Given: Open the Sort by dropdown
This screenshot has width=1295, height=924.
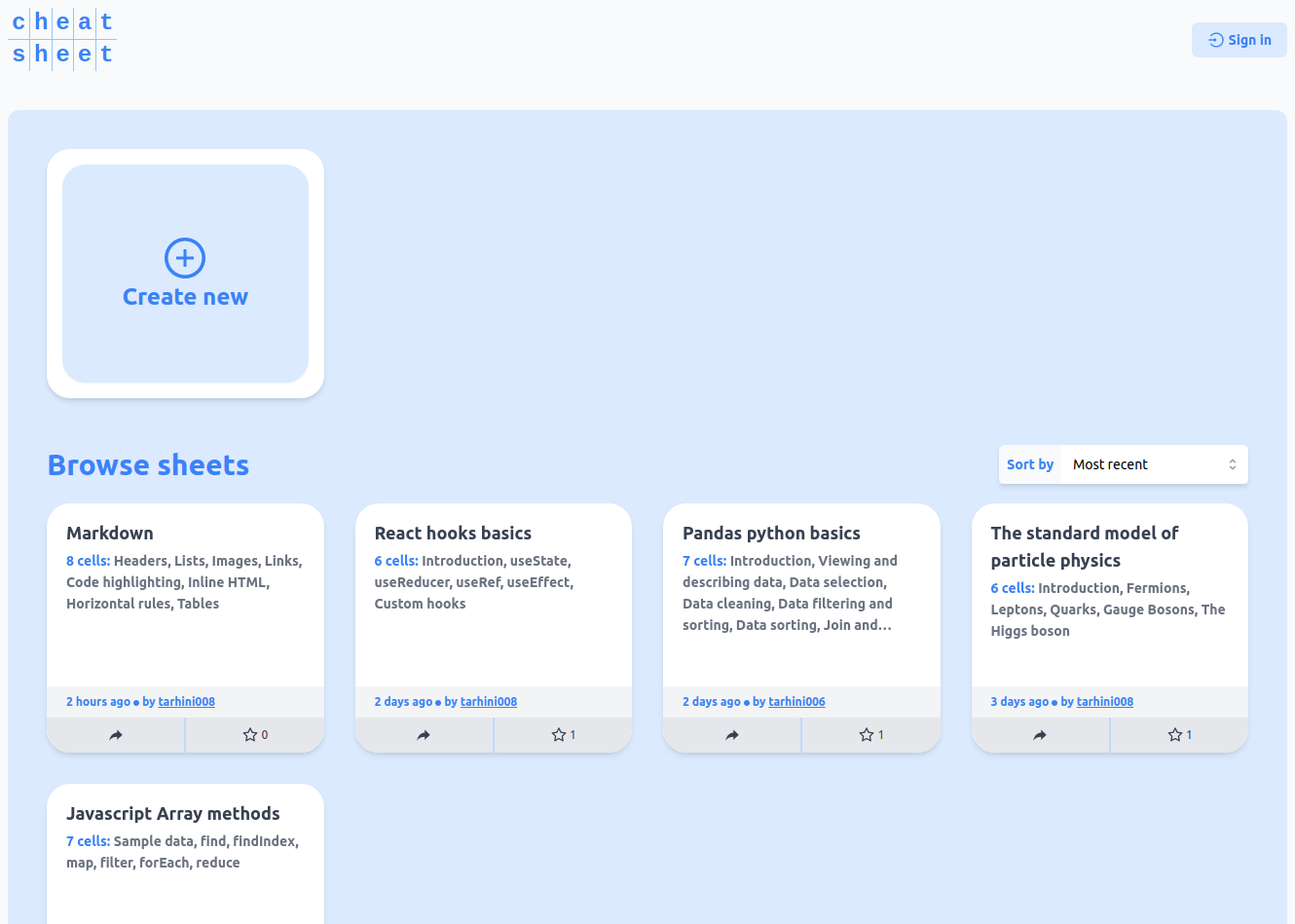Looking at the screenshot, I should pyautogui.click(x=1153, y=464).
